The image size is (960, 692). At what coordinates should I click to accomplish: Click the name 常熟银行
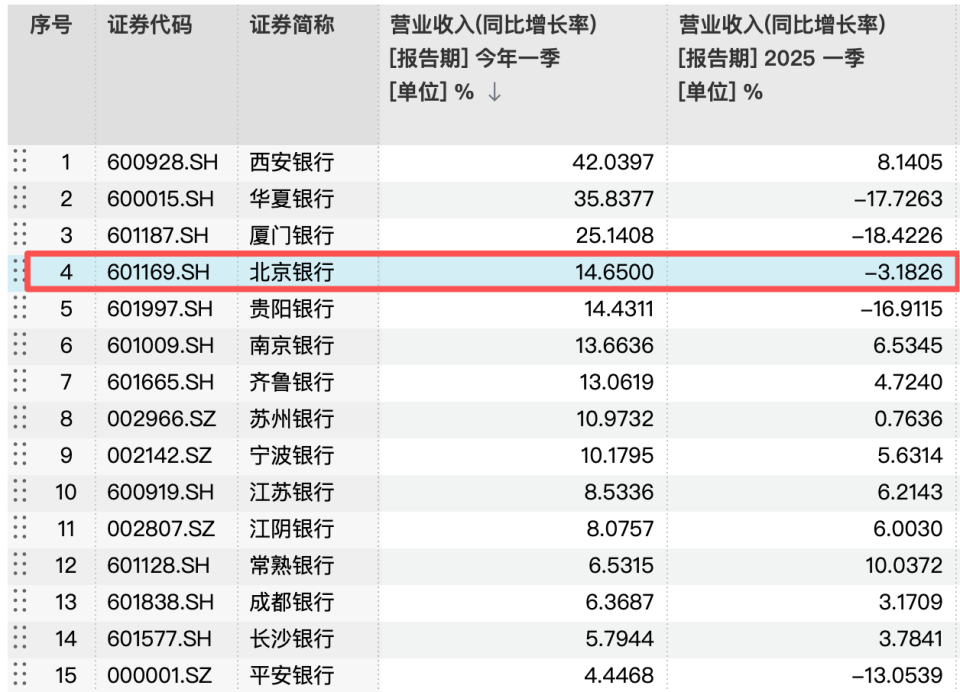coord(292,565)
